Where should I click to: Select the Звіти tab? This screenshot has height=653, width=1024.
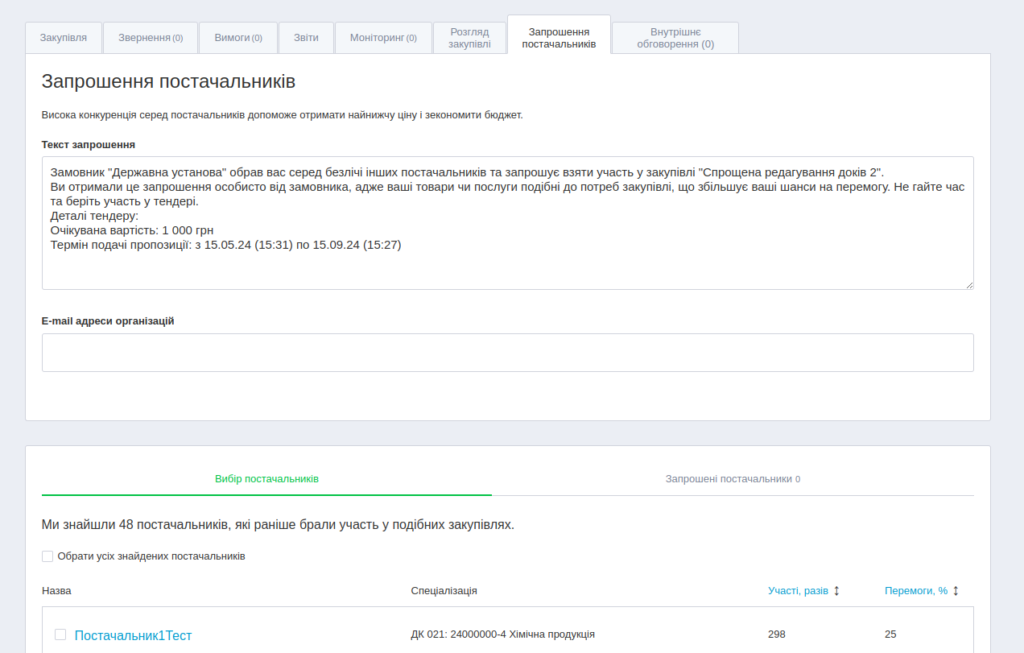tap(306, 38)
